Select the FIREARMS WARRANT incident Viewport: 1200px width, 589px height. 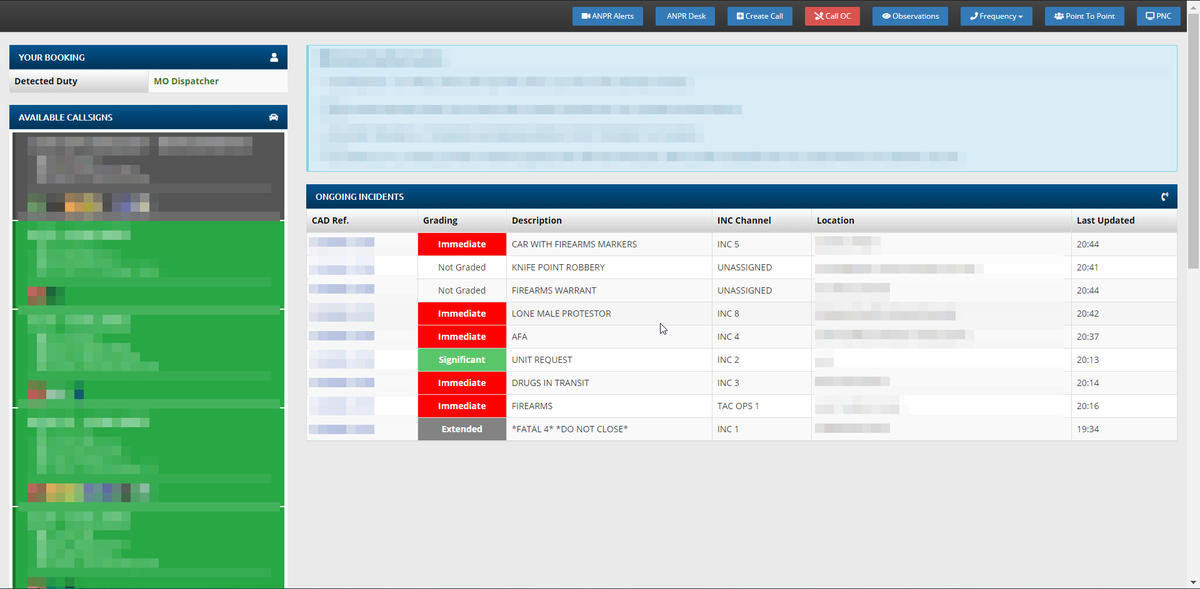click(x=555, y=290)
